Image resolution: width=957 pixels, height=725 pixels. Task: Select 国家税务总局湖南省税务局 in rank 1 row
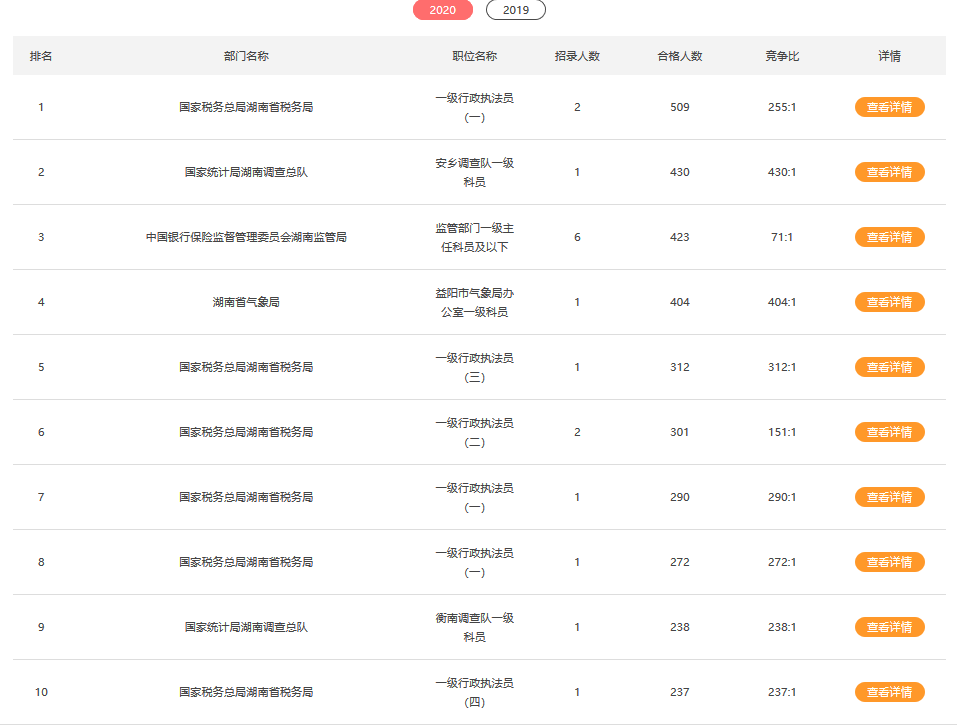246,107
